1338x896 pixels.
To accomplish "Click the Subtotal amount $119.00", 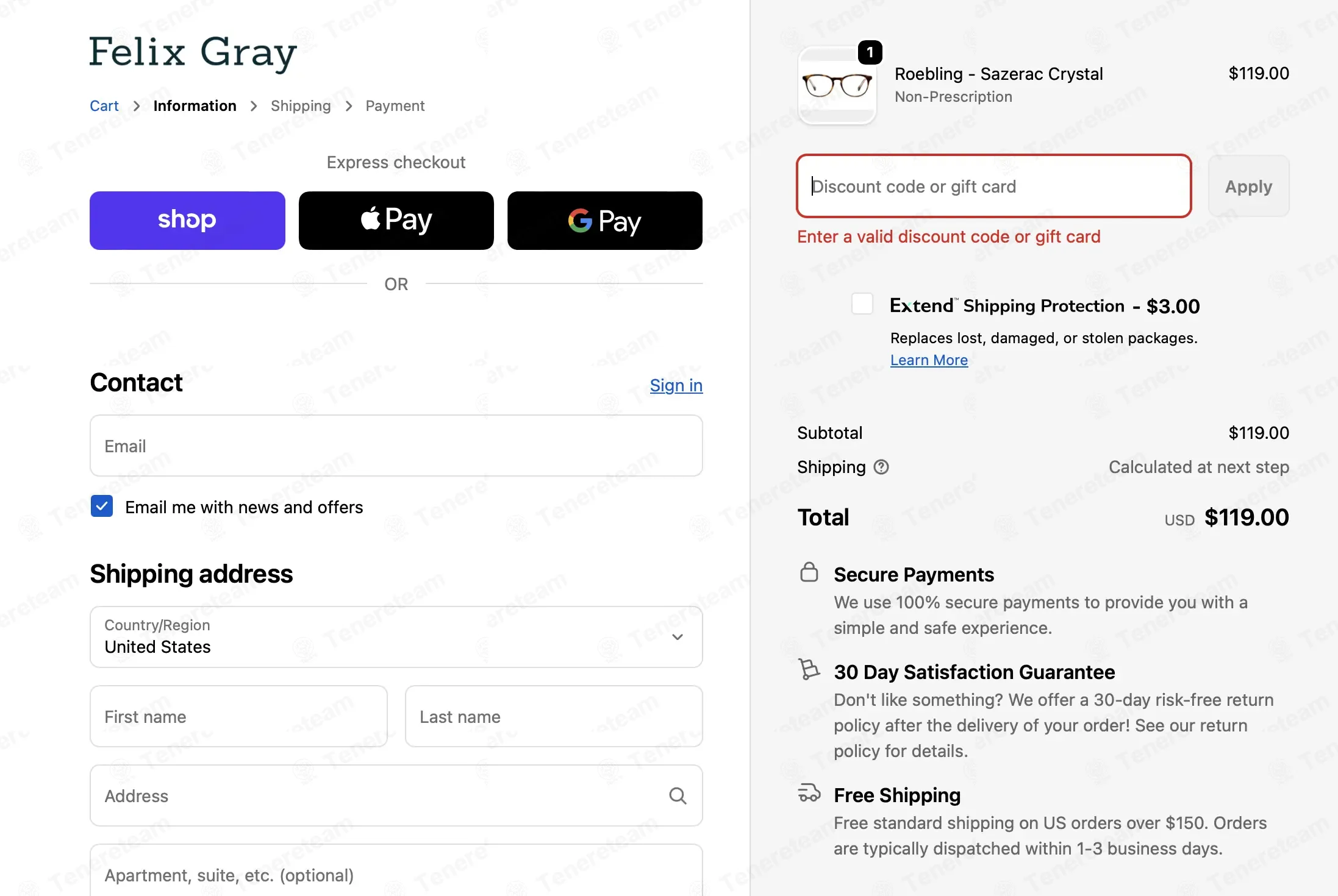I will [1259, 433].
